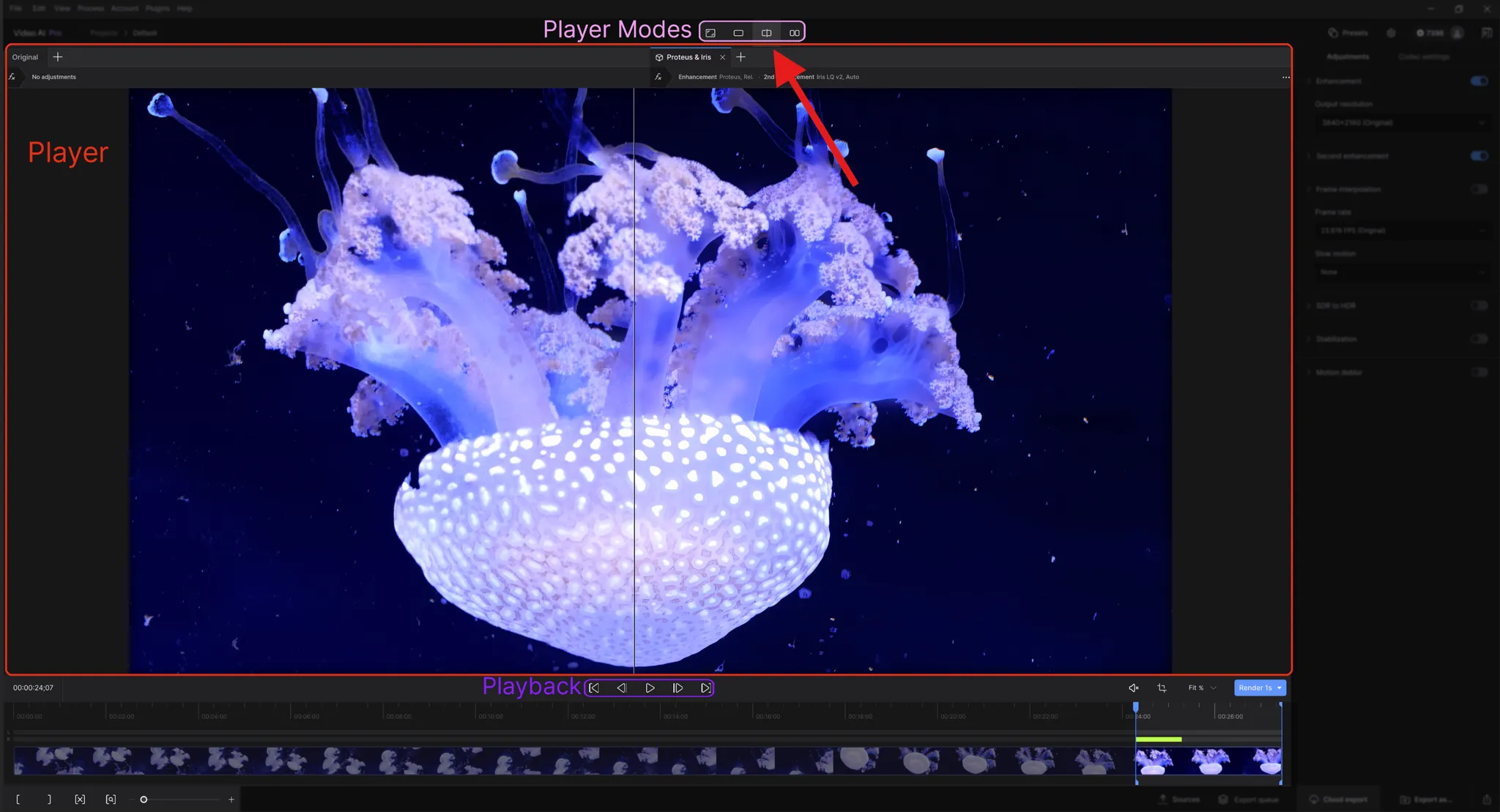1500x812 pixels.
Task: Set the trim in-point bracket
Action: tap(18, 800)
